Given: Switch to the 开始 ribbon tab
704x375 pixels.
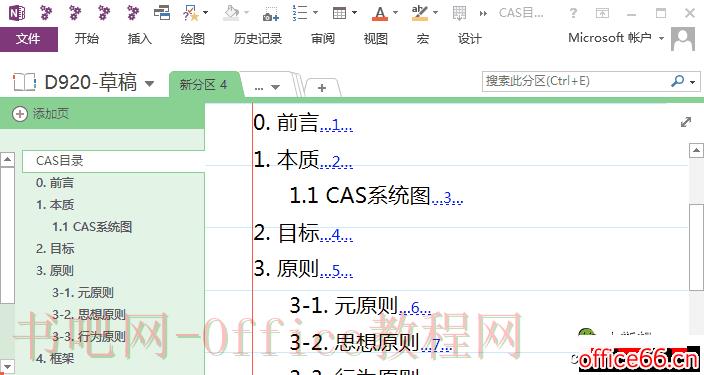Looking at the screenshot, I should coord(87,39).
